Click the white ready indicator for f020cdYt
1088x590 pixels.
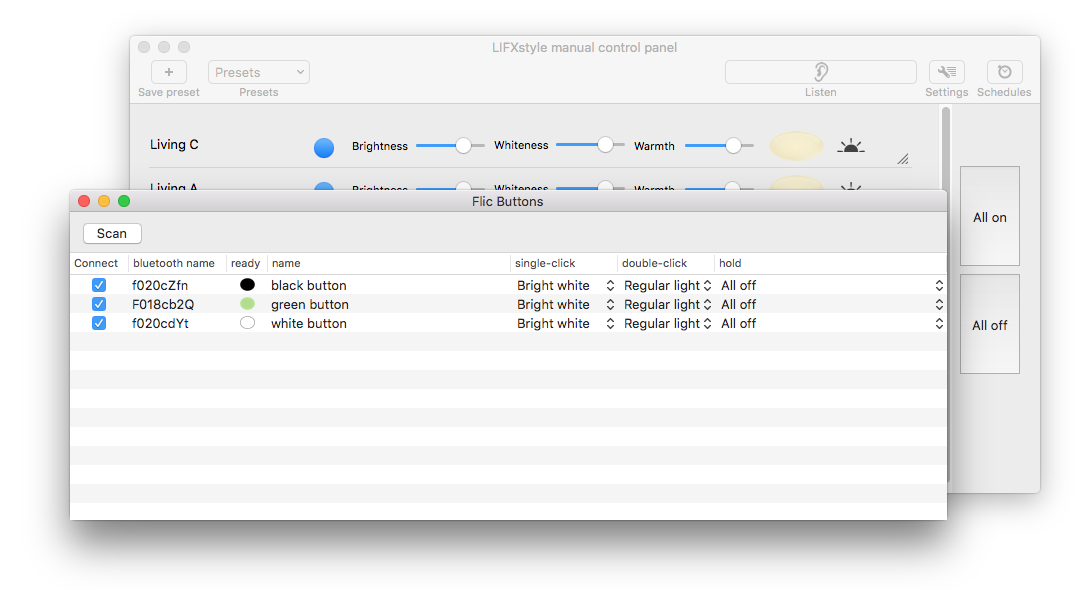pos(247,323)
